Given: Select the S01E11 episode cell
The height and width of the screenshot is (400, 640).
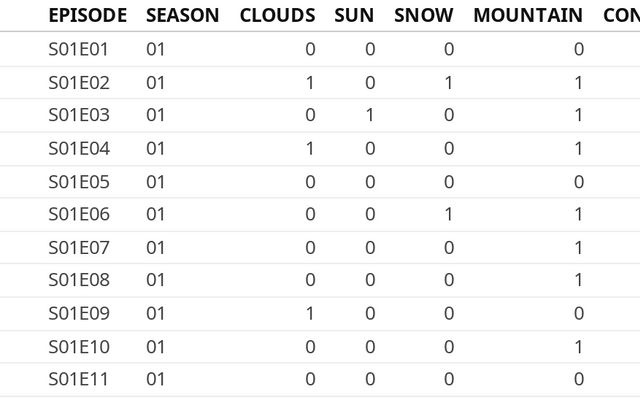Looking at the screenshot, I should (x=79, y=379).
